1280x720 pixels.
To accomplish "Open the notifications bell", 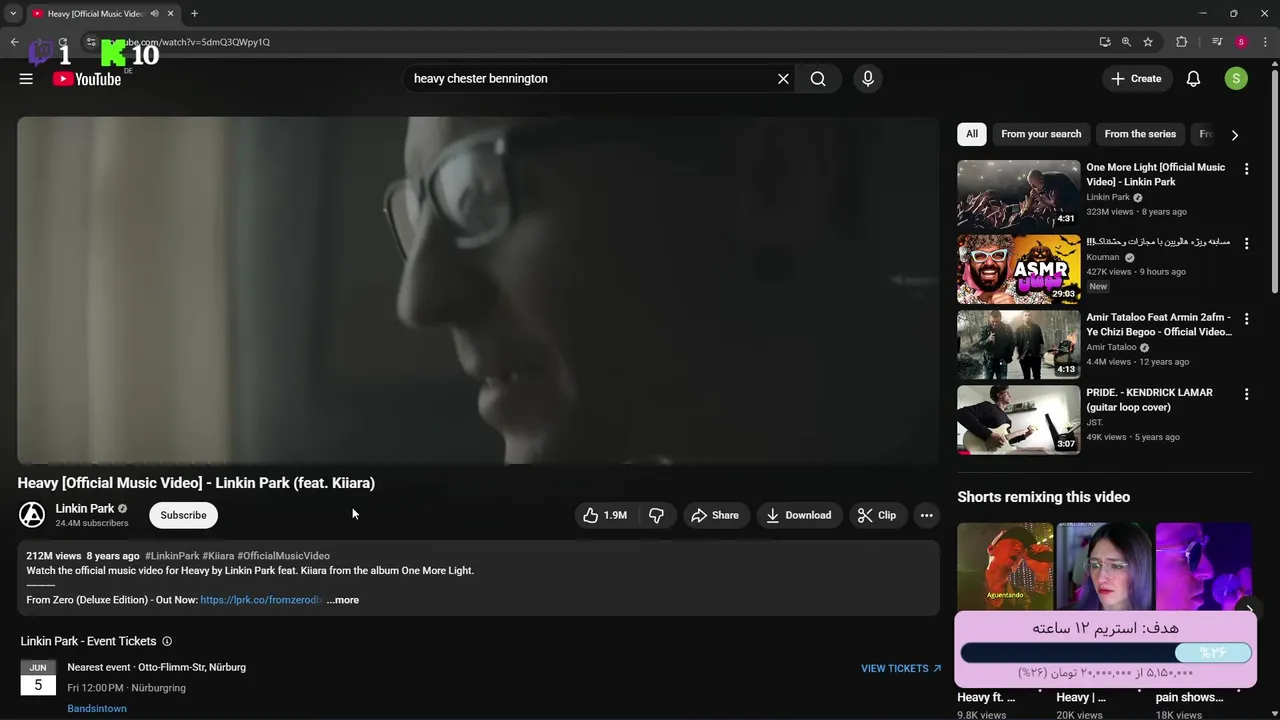I will (x=1193, y=79).
